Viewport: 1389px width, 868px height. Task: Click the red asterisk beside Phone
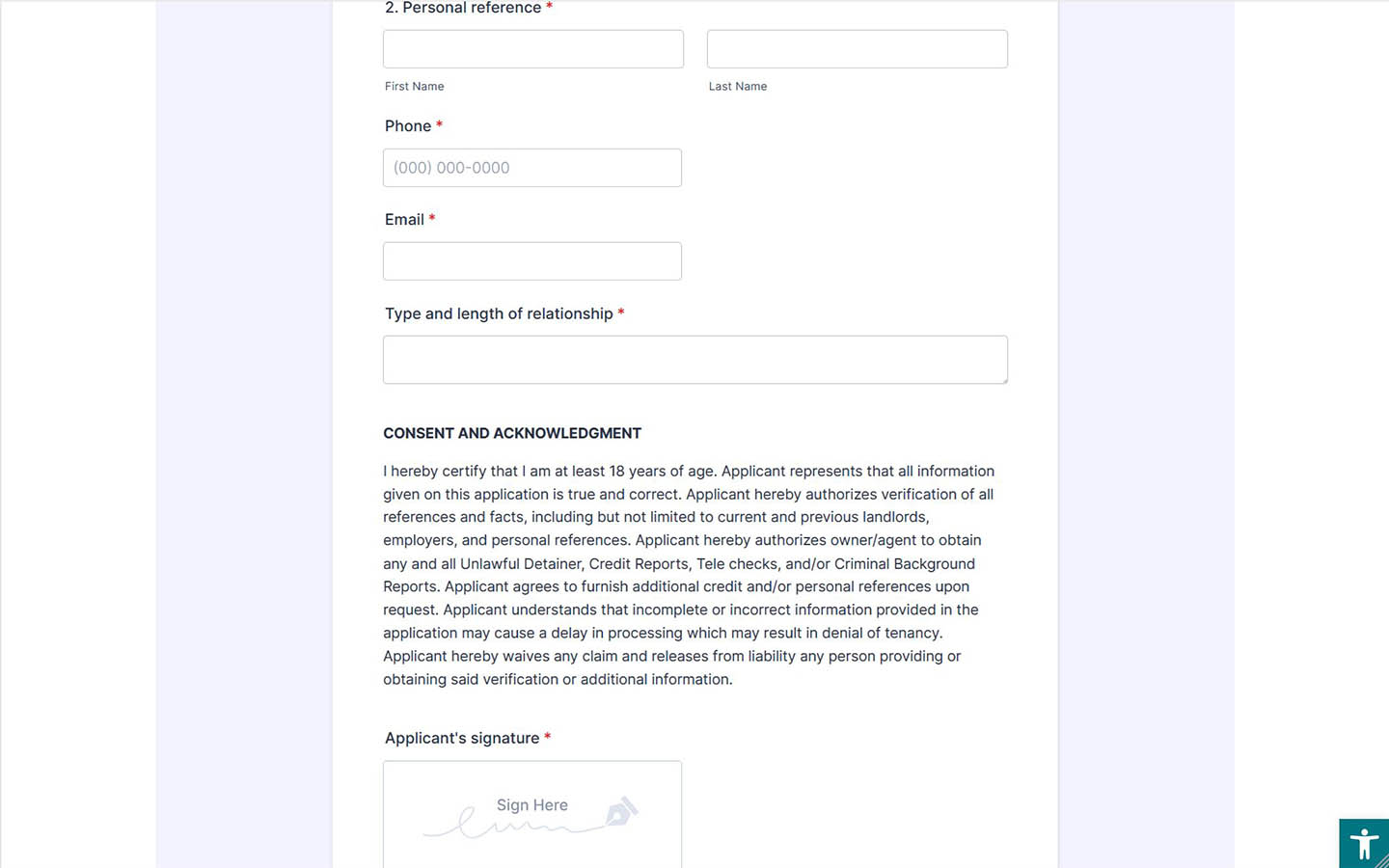(439, 125)
